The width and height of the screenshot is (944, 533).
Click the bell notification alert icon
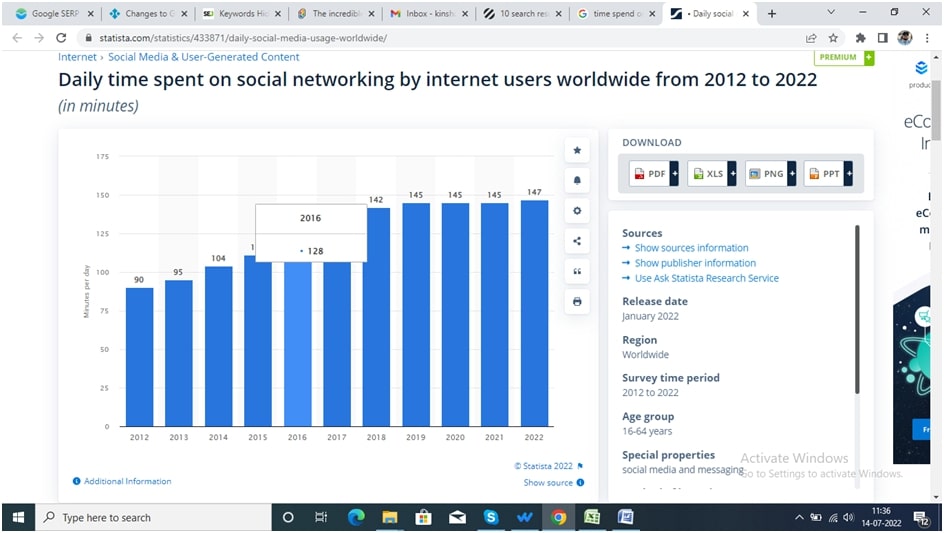pos(577,181)
